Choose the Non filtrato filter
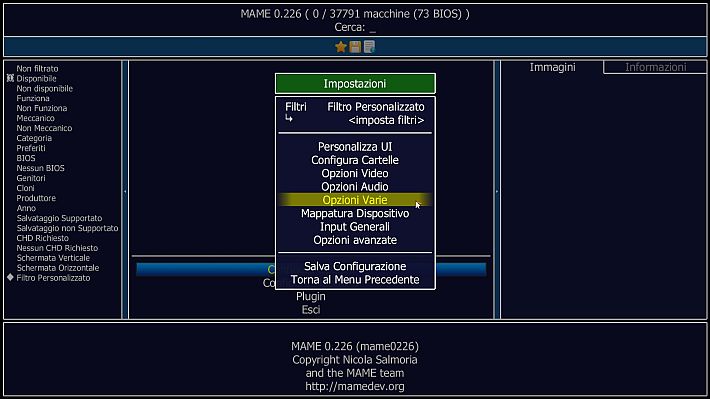The width and height of the screenshot is (710, 399). pyautogui.click(x=38, y=68)
